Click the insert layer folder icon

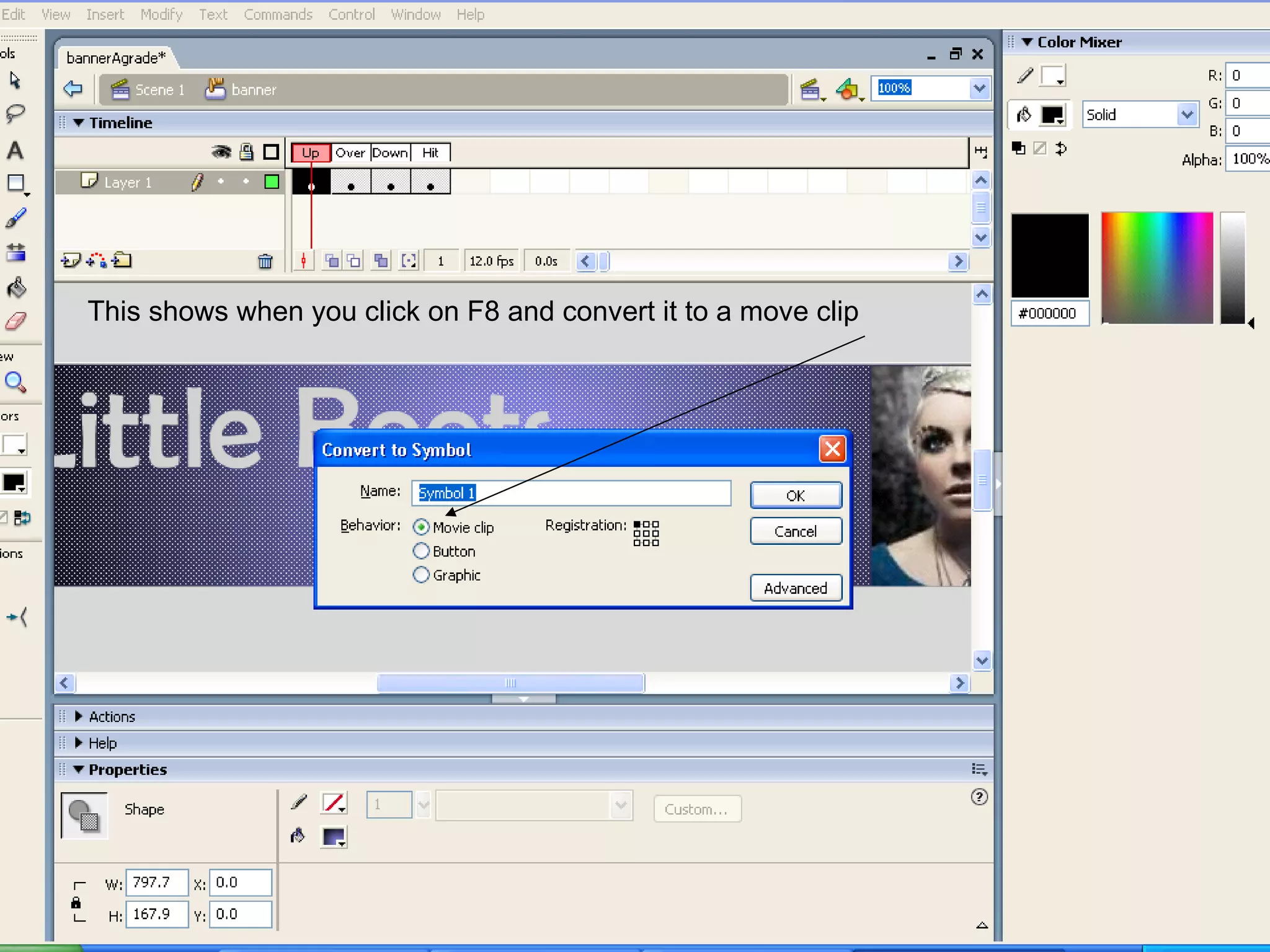click(122, 261)
